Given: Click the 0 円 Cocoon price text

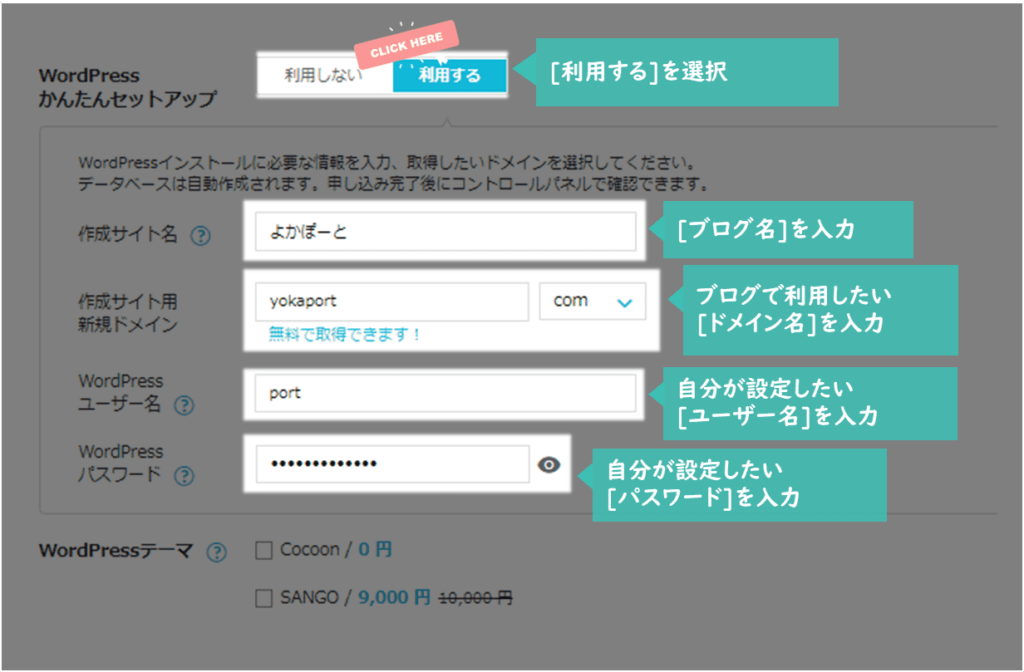Looking at the screenshot, I should 376,550.
